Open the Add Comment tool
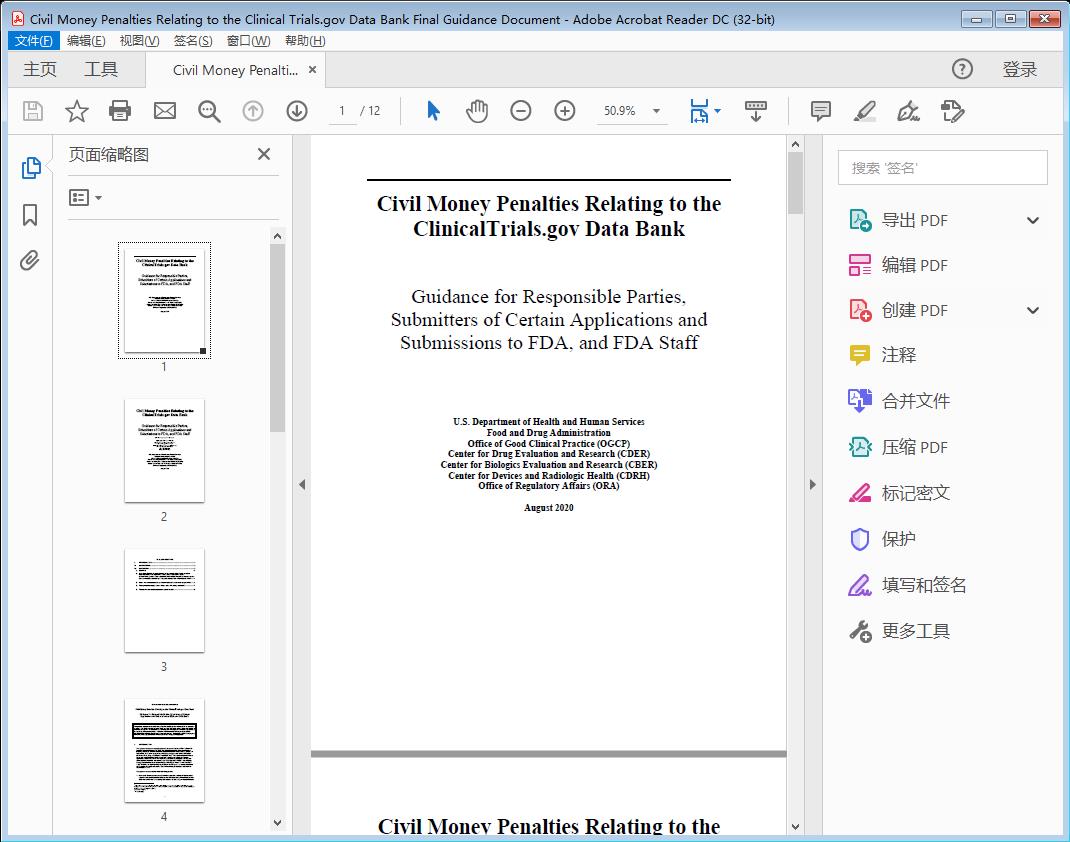 (x=820, y=111)
